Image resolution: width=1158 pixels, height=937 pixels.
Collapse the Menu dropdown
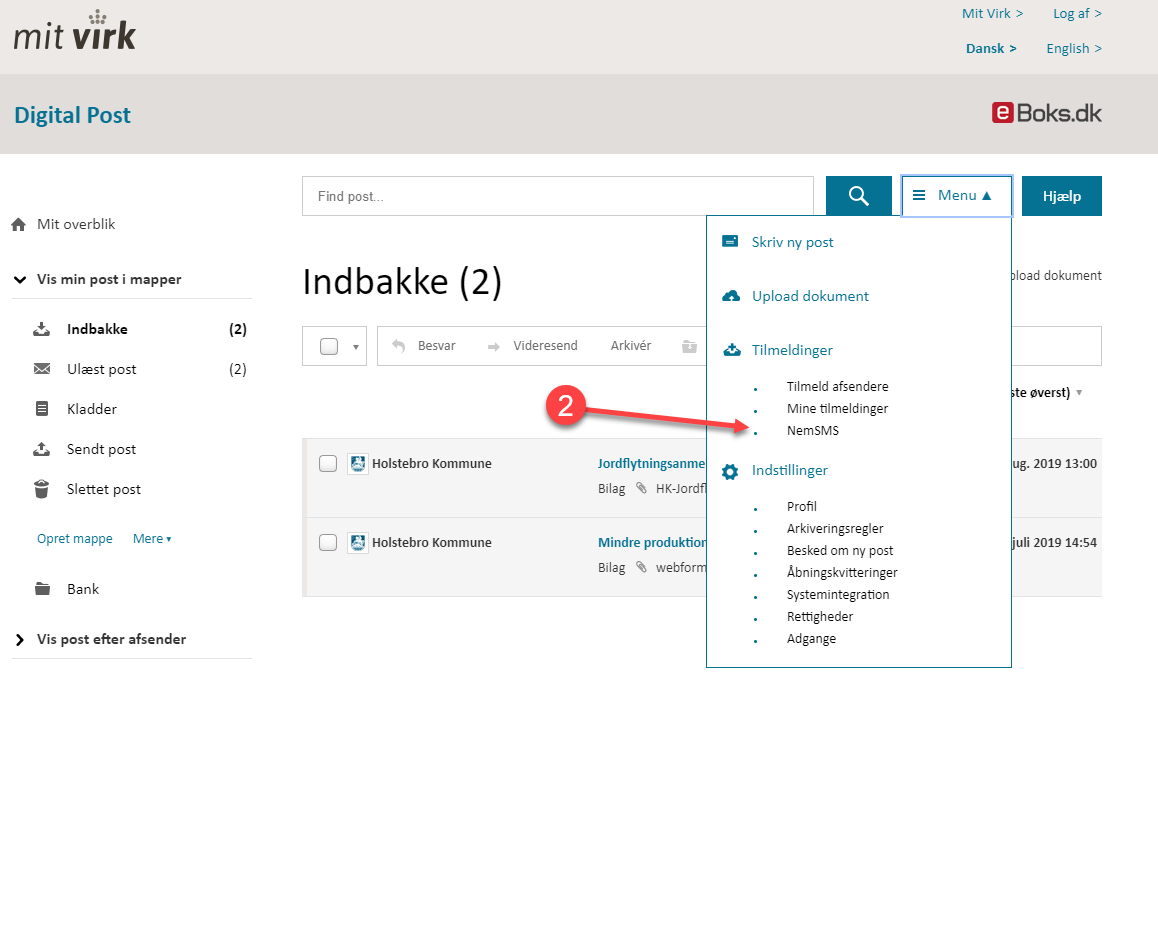pos(956,196)
